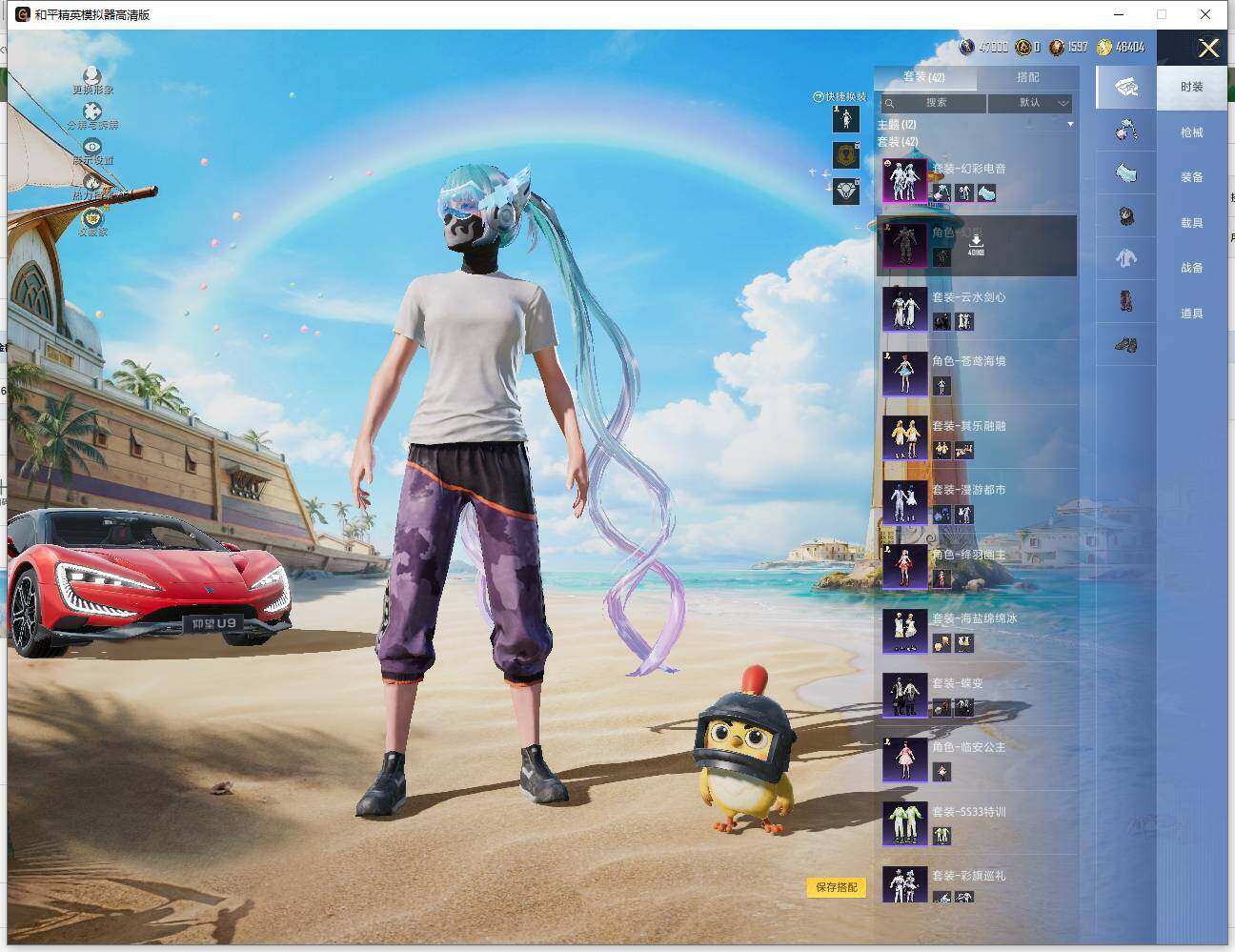
Task: Select the 套装-彩旗巡礼 outfit thumbnail
Action: (904, 886)
